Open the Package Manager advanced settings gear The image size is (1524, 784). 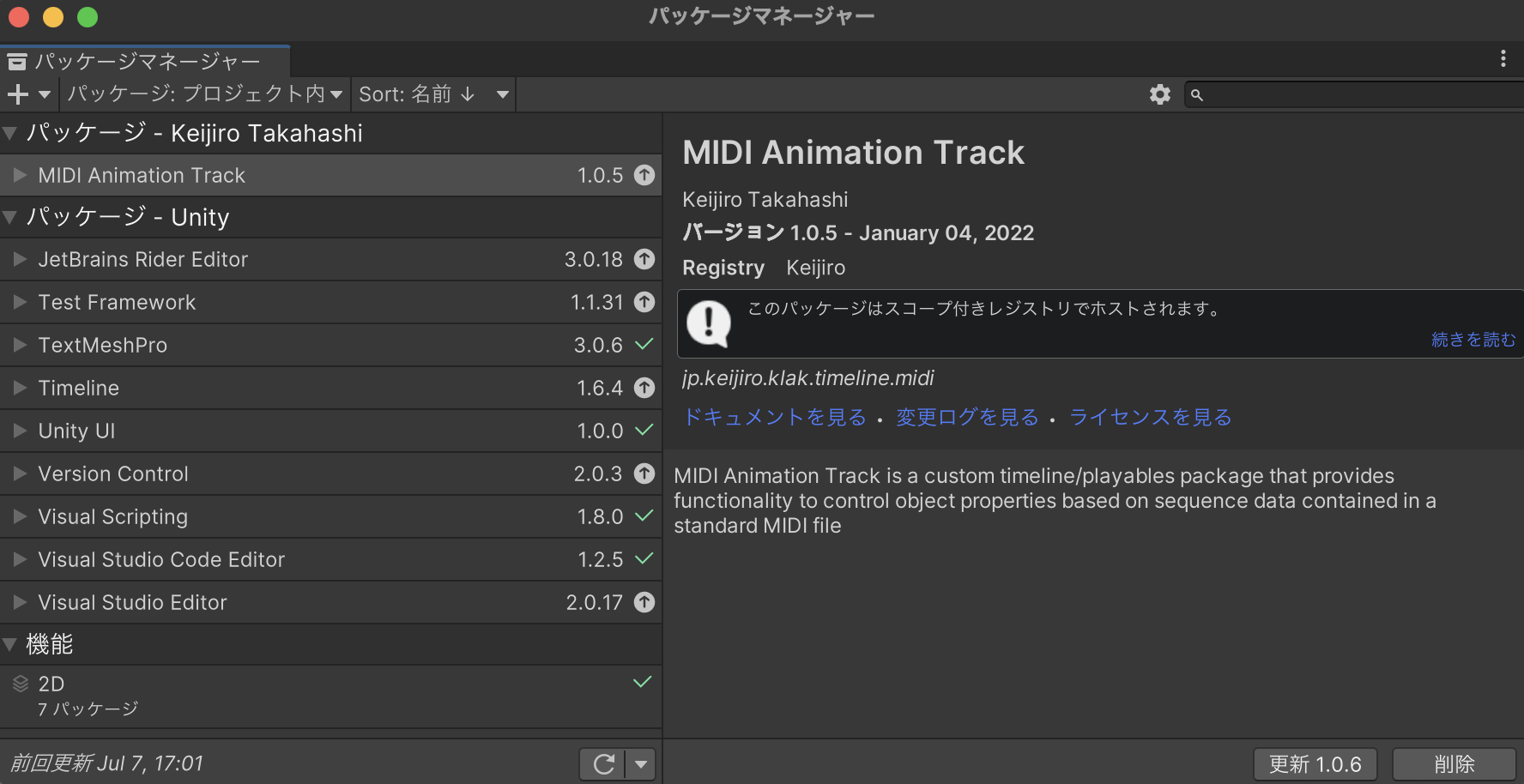click(x=1160, y=94)
